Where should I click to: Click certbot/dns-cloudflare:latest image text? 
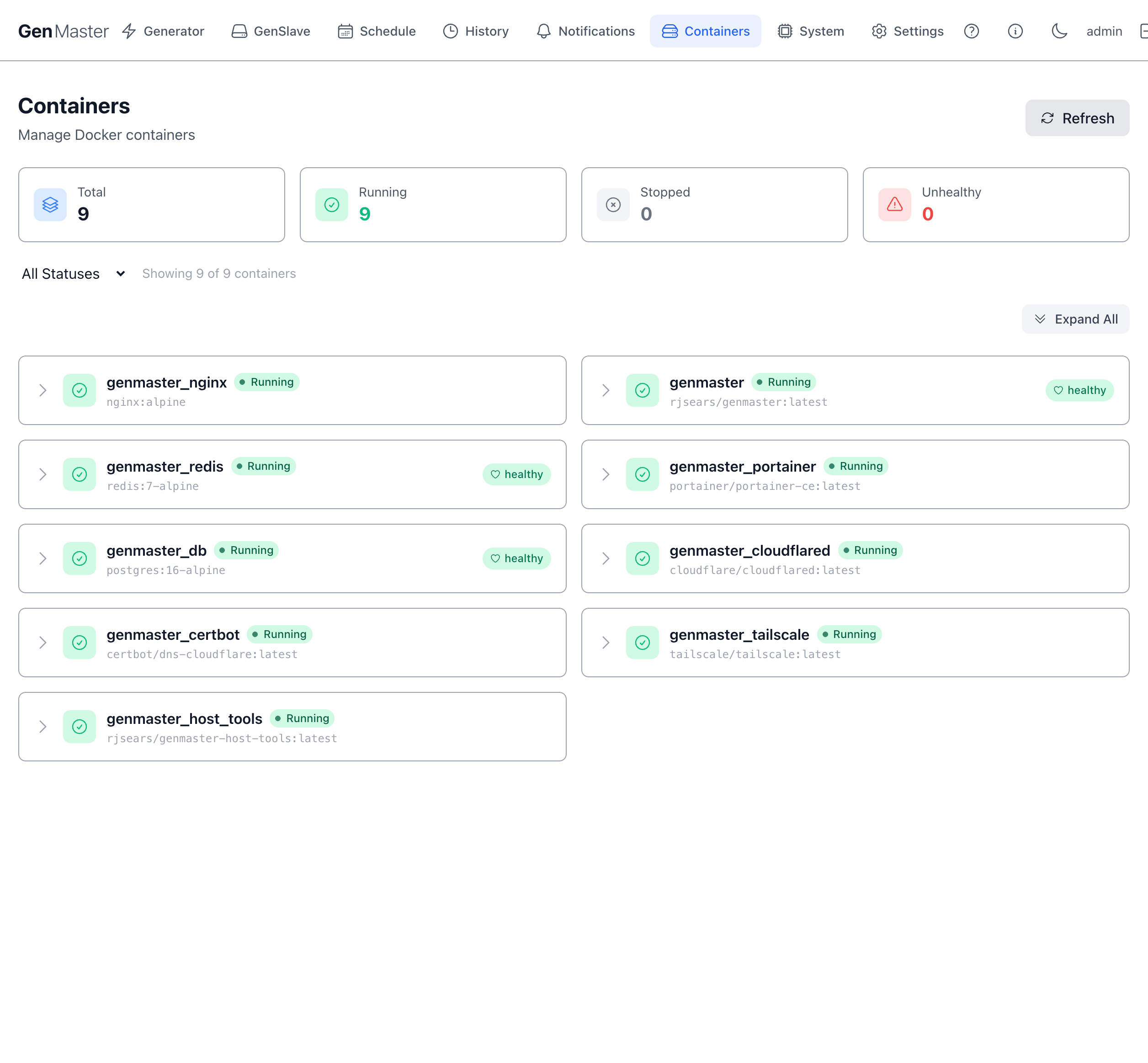(x=202, y=654)
